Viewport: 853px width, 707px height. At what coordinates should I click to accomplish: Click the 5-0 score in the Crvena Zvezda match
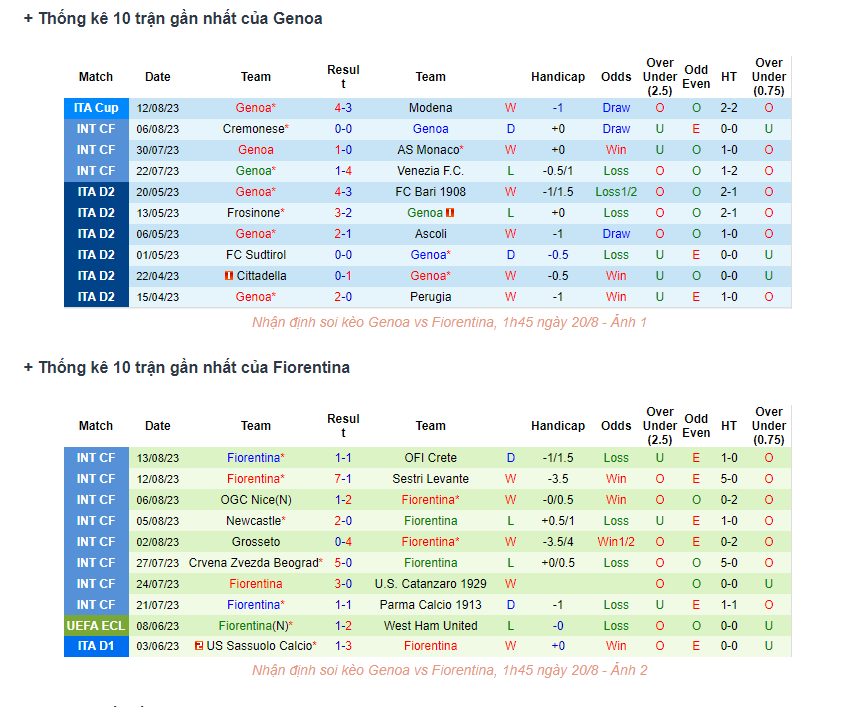click(343, 563)
